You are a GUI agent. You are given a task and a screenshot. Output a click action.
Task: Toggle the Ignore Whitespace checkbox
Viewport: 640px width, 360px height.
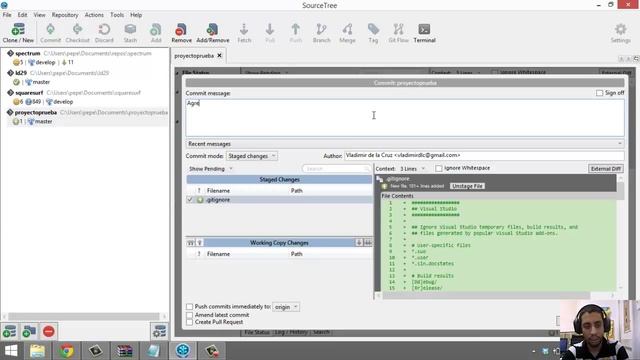438,168
